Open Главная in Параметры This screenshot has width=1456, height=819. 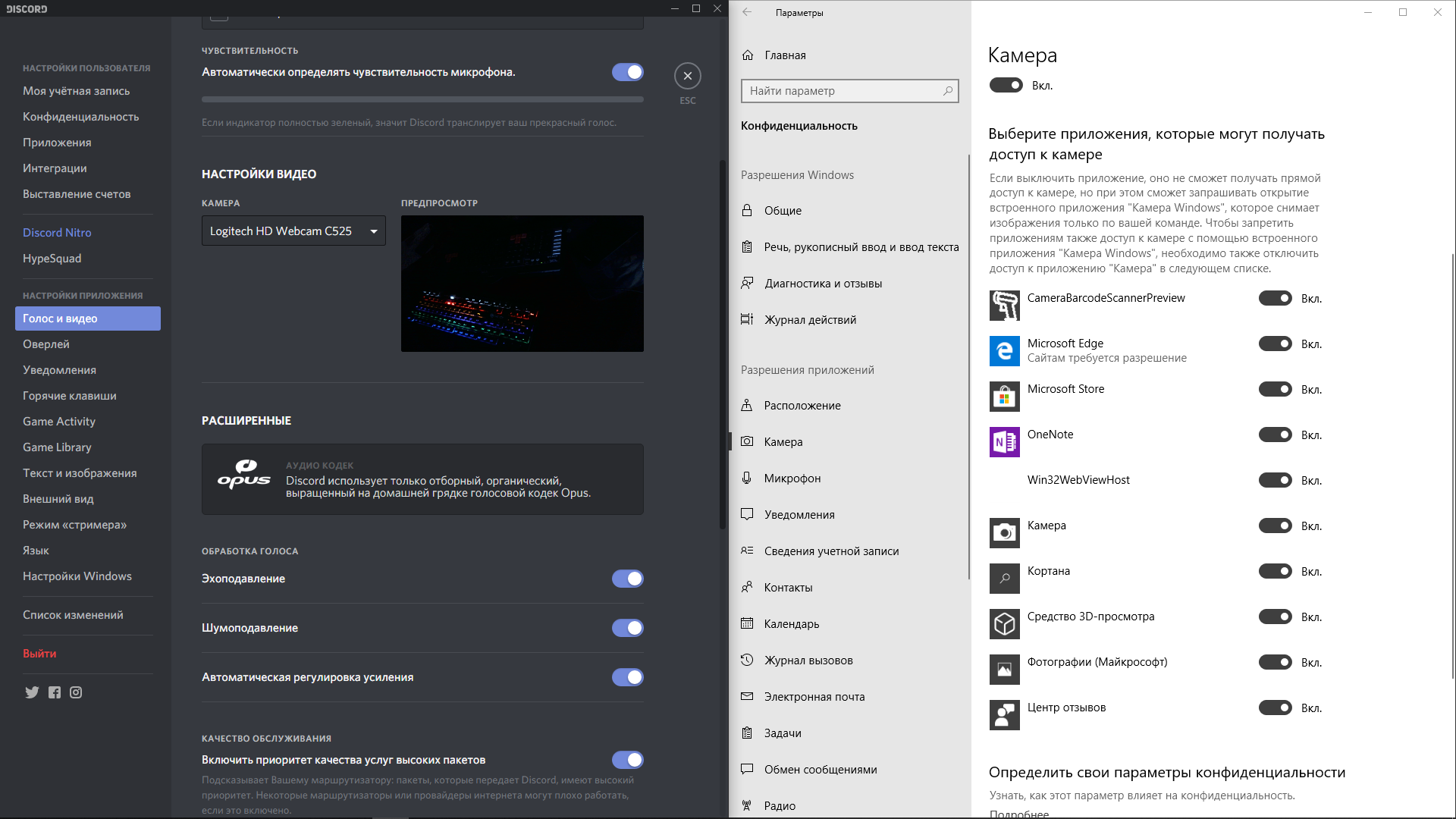[849, 55]
